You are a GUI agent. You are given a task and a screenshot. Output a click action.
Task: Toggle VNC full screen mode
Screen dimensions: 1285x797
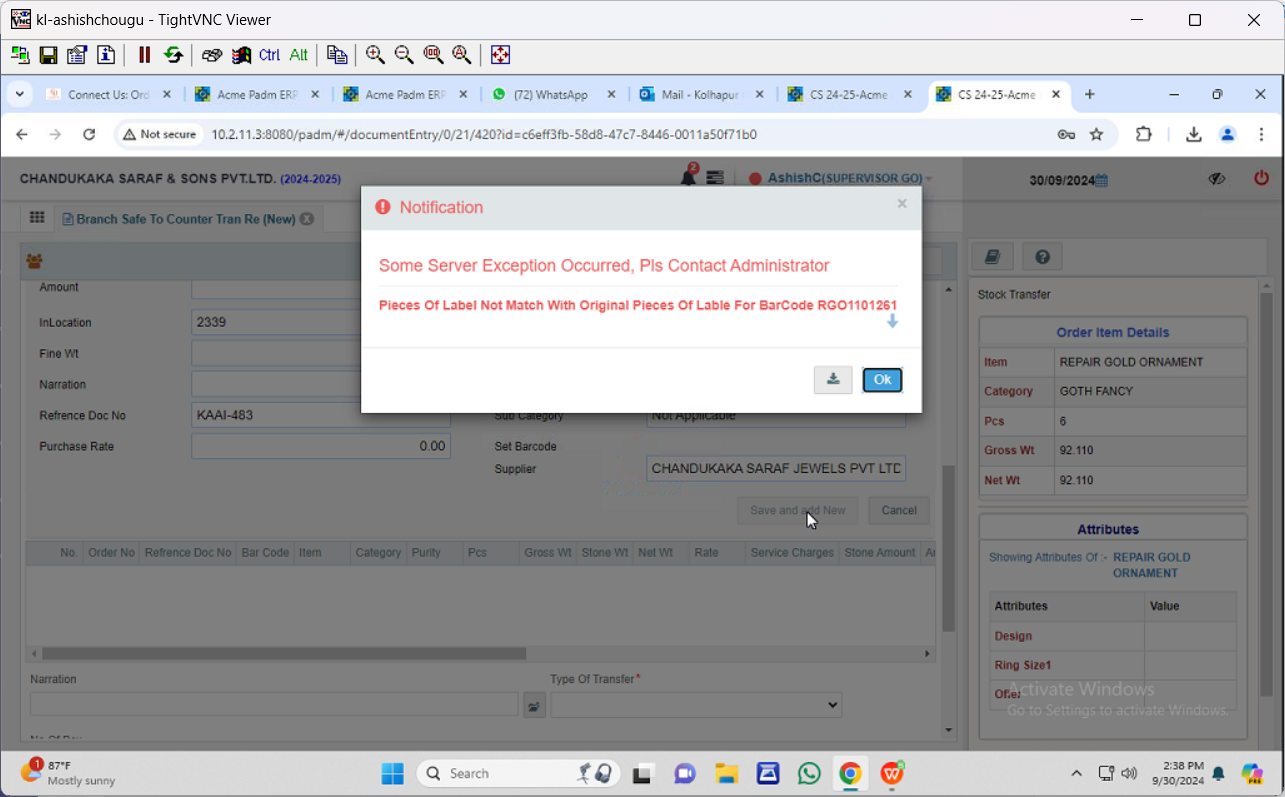[x=500, y=55]
